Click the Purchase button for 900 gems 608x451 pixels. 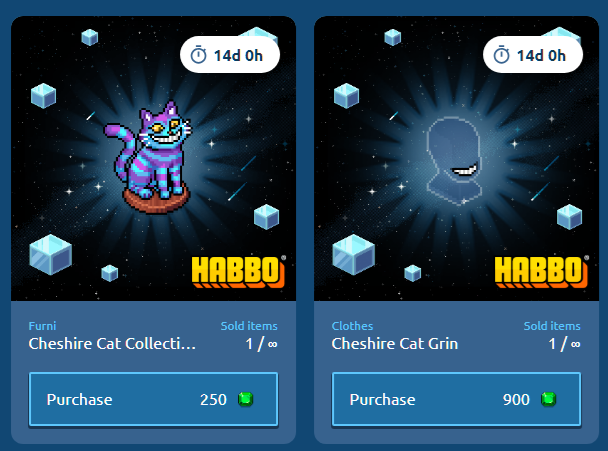tap(456, 399)
